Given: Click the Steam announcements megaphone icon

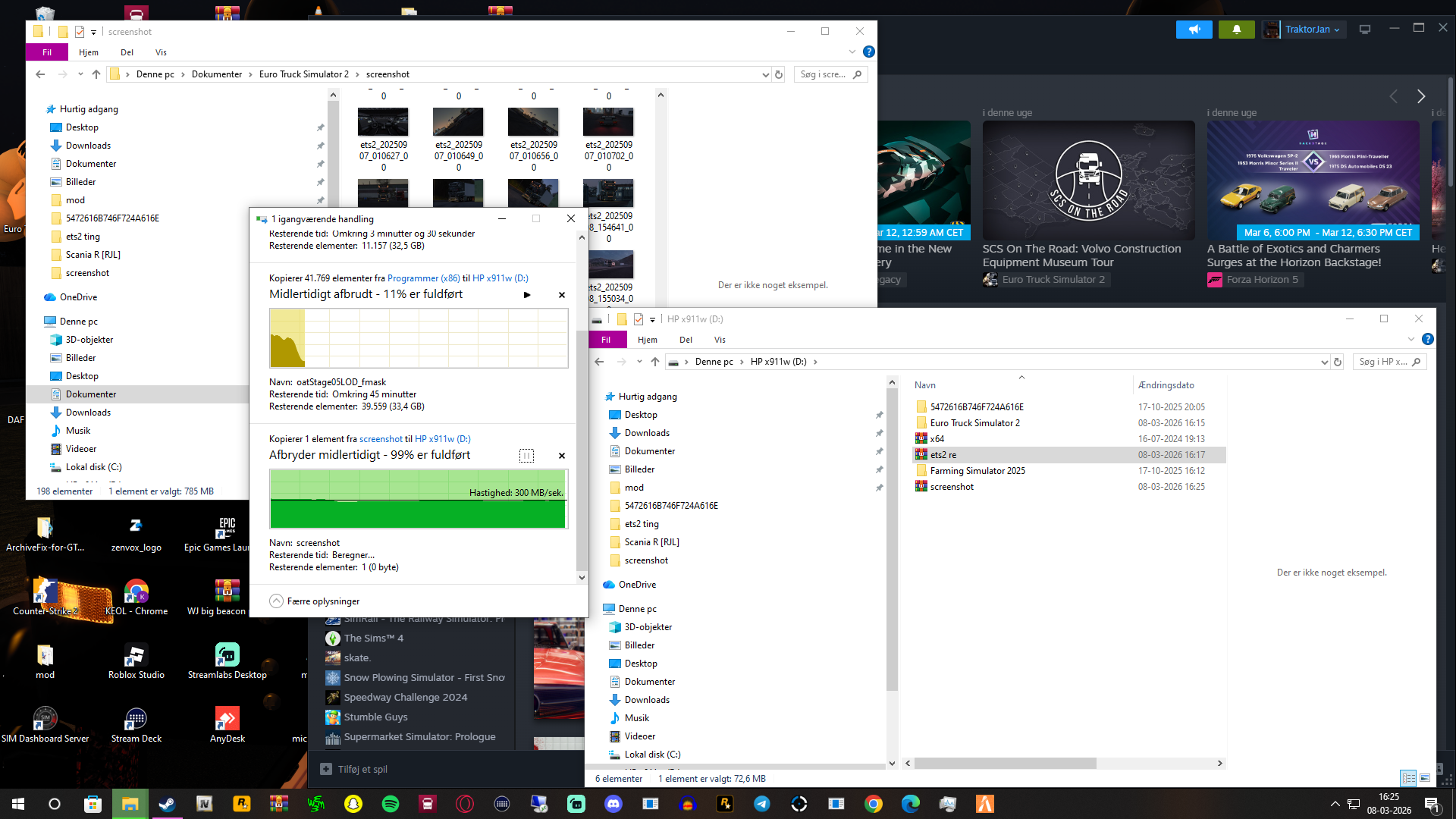Looking at the screenshot, I should (1194, 30).
